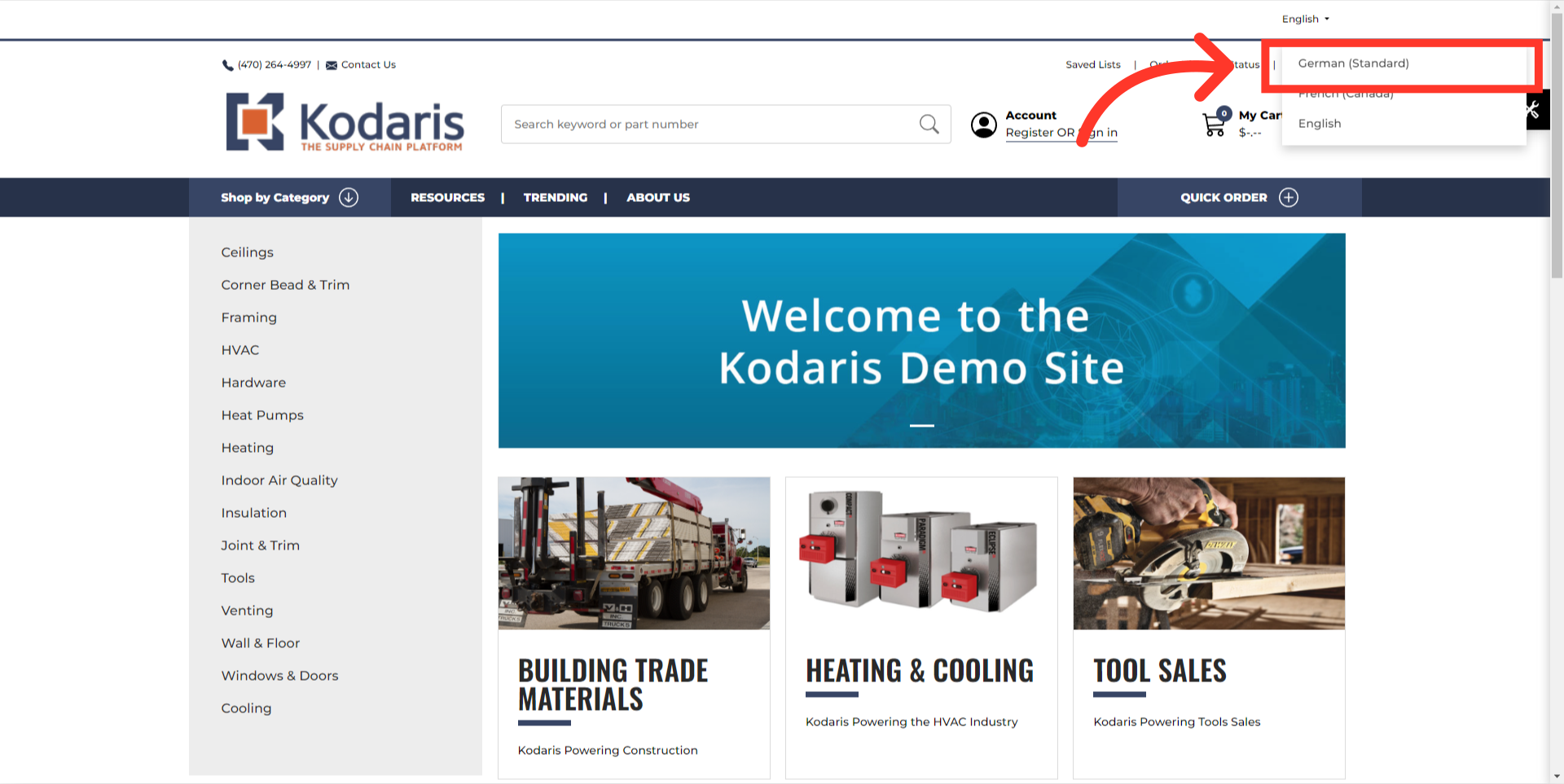Open the Wall & Floor category
Image resolution: width=1564 pixels, height=784 pixels.
(261, 643)
